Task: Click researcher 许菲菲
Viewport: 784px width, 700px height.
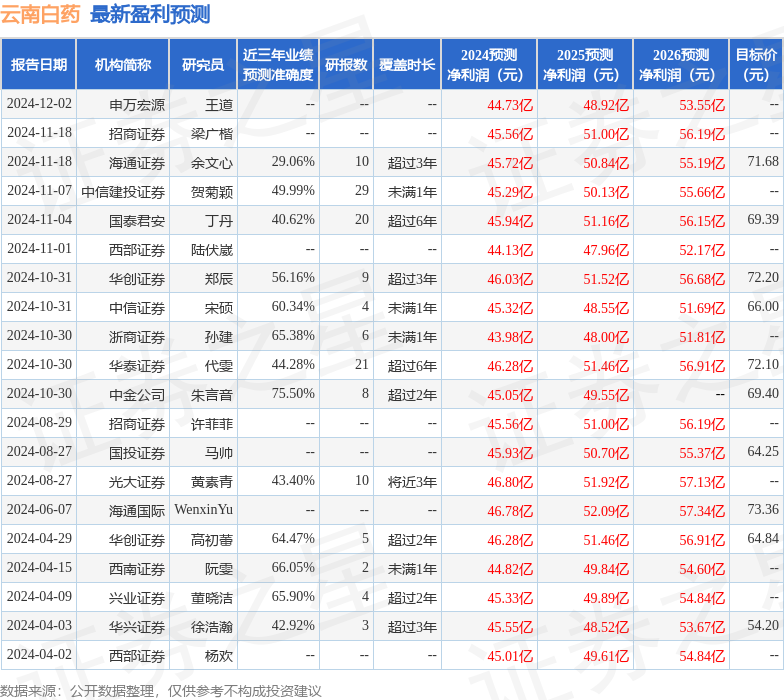Action: [x=212, y=424]
